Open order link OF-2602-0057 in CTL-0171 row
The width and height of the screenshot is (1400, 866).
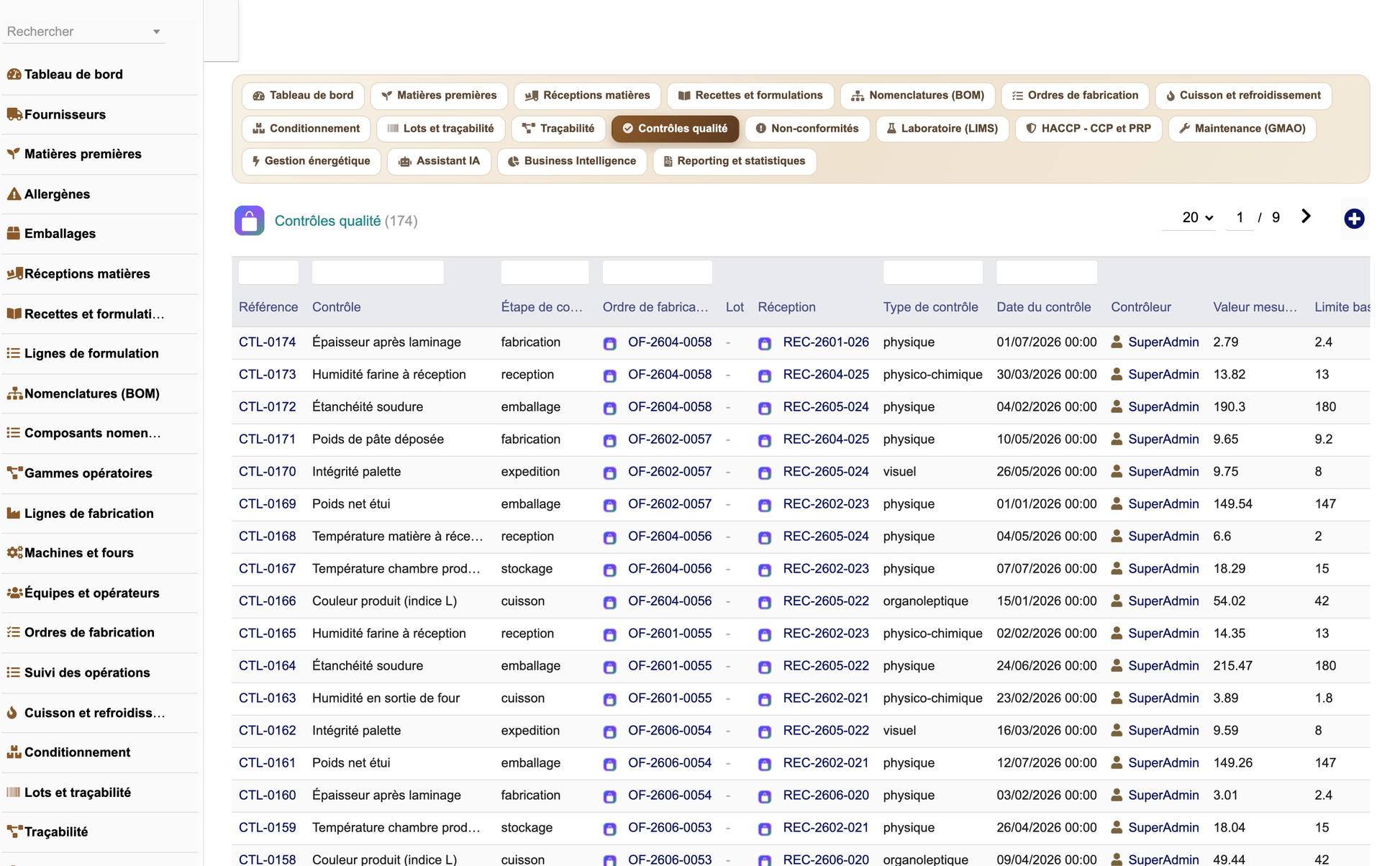(x=669, y=439)
